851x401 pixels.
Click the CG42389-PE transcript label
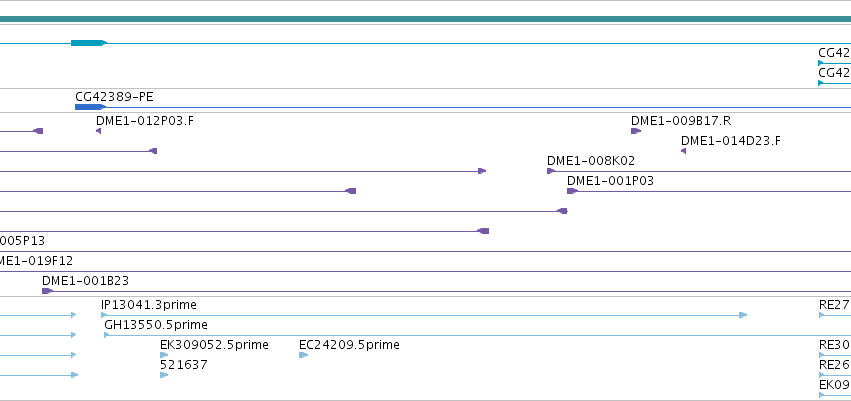pyautogui.click(x=114, y=97)
